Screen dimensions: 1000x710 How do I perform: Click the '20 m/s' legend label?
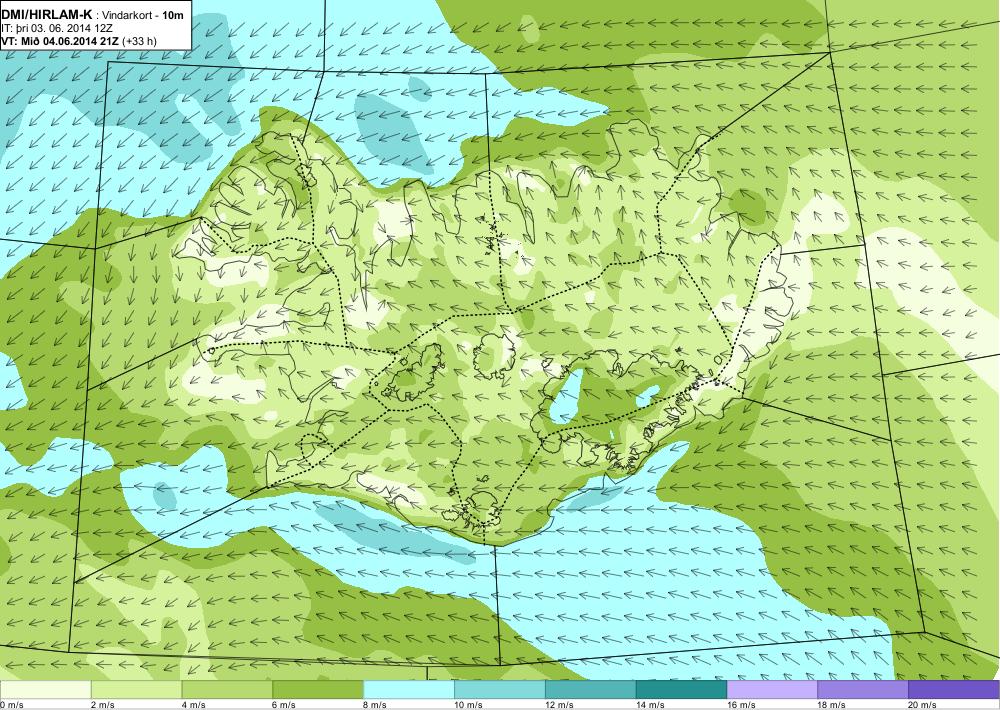(x=923, y=705)
